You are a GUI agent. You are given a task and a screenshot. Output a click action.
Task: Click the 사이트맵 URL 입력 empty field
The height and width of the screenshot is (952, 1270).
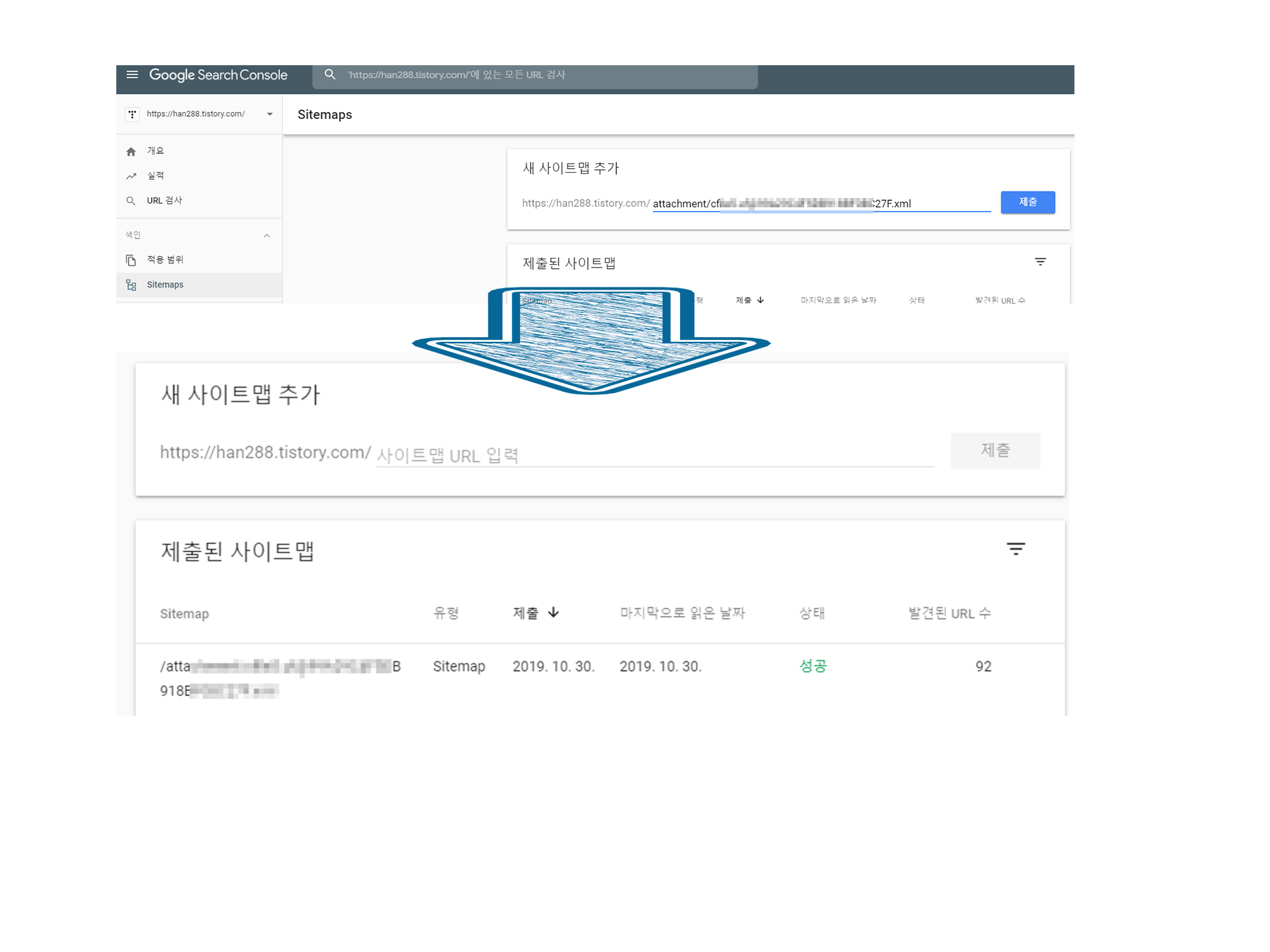click(x=654, y=456)
